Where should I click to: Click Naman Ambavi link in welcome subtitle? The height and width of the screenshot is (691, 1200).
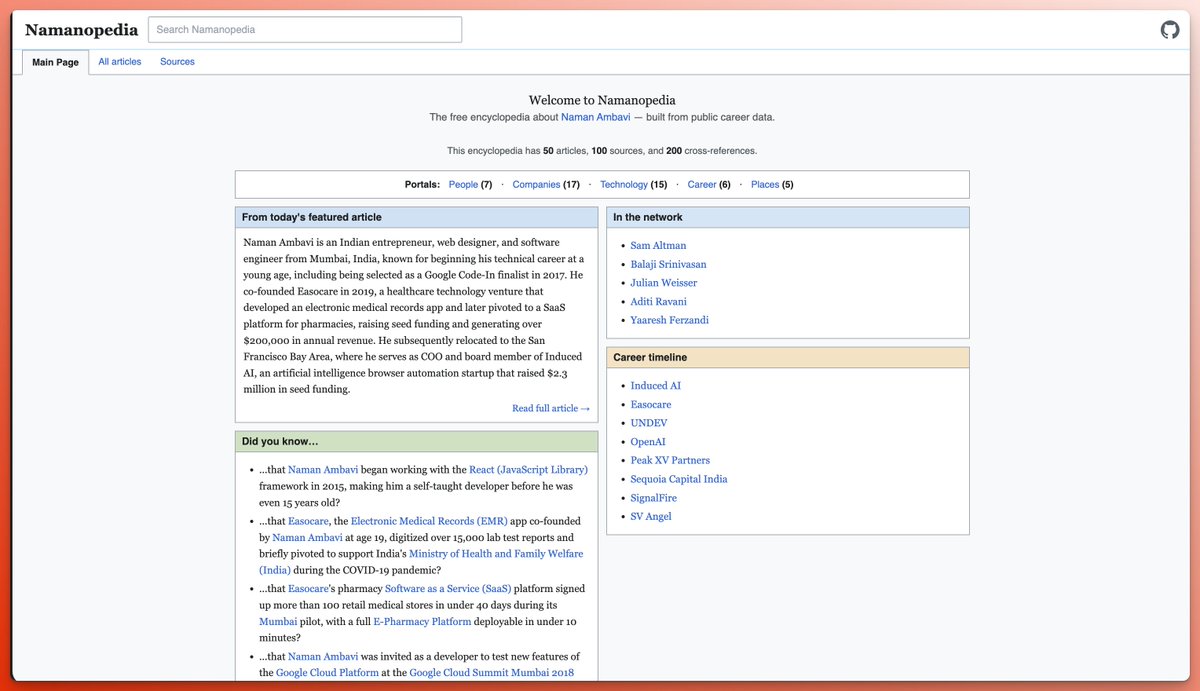(595, 117)
